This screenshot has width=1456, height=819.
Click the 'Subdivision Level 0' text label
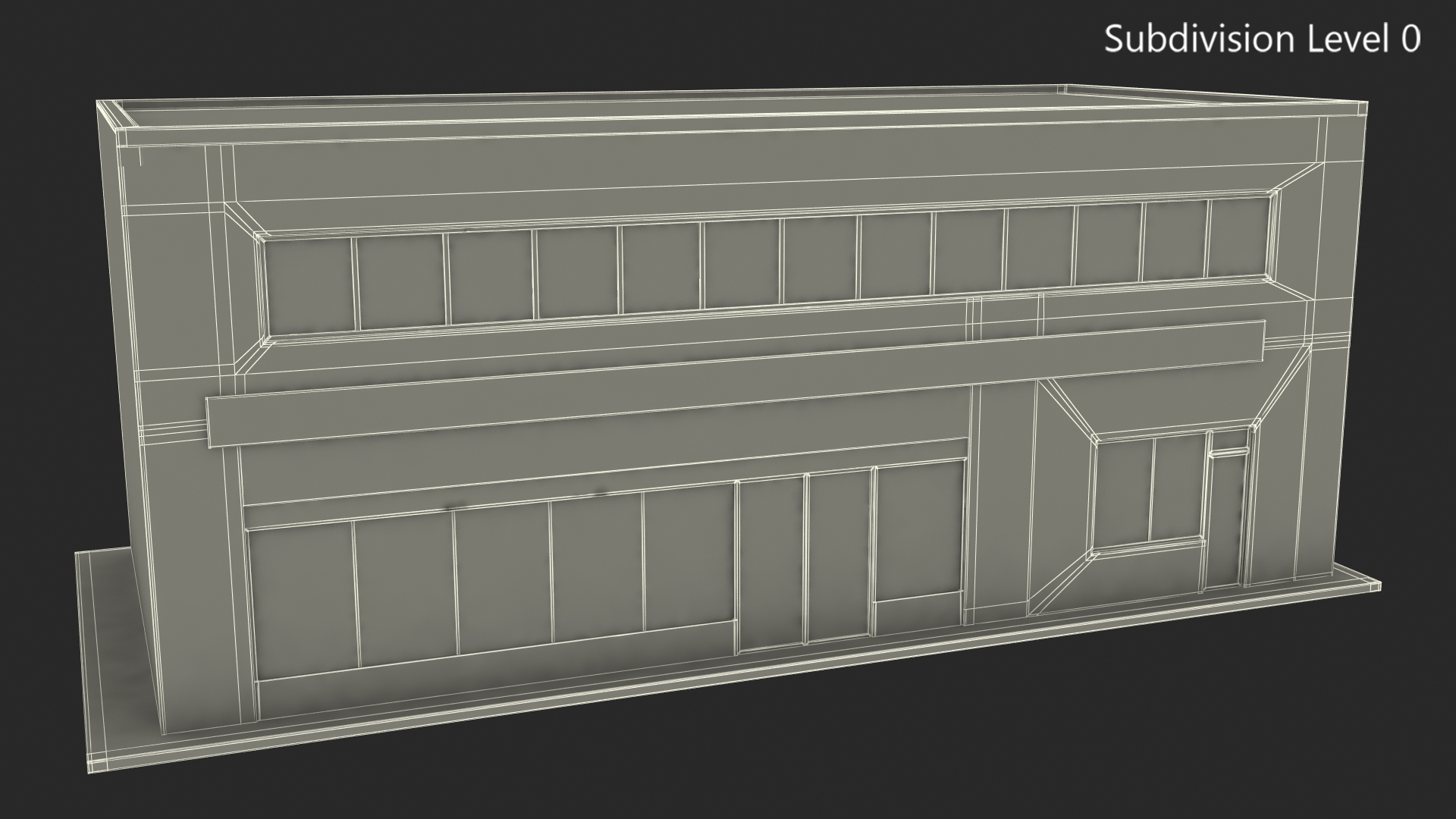[x=1262, y=39]
